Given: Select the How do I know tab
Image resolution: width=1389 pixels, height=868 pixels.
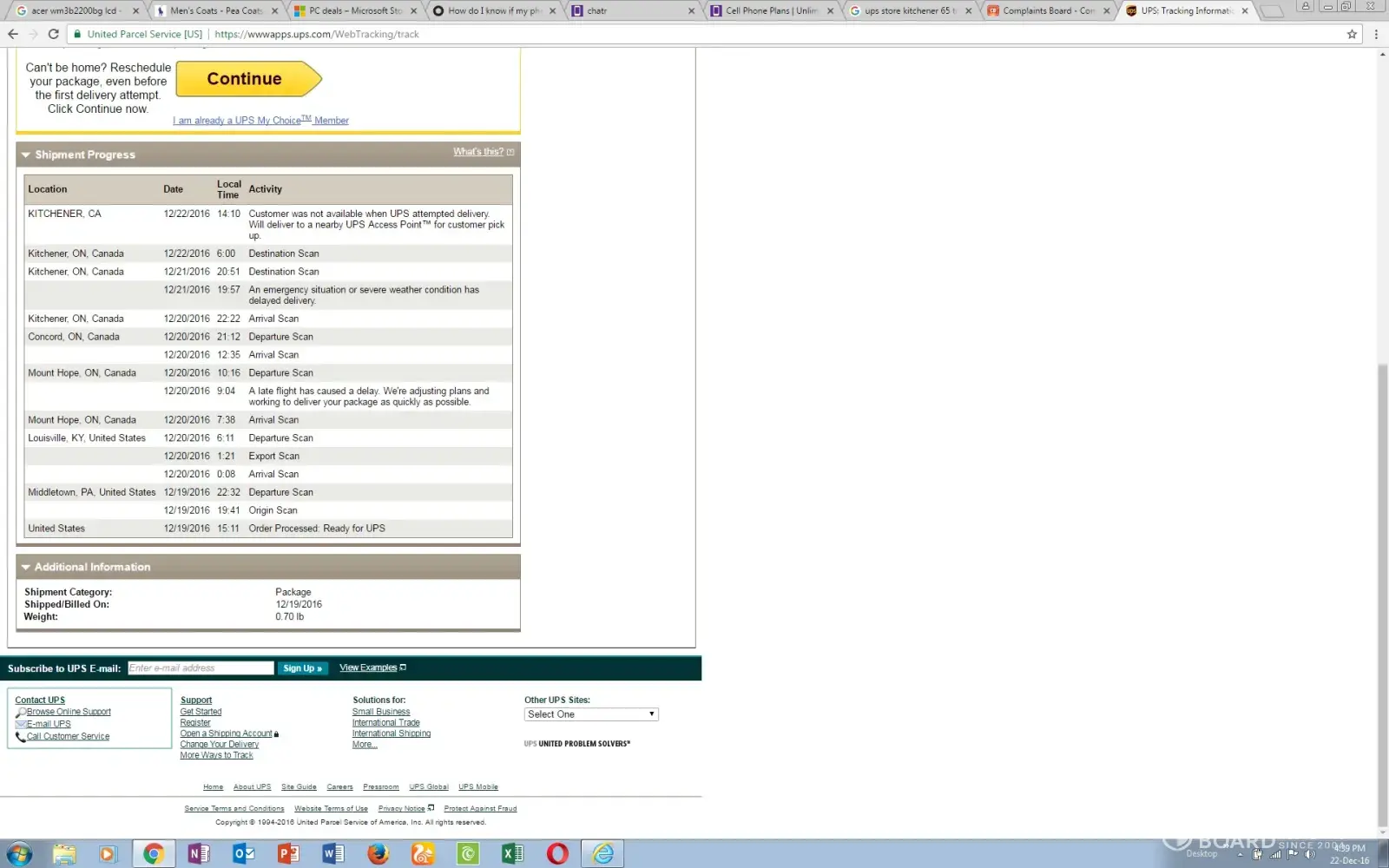Looking at the screenshot, I should click(493, 11).
